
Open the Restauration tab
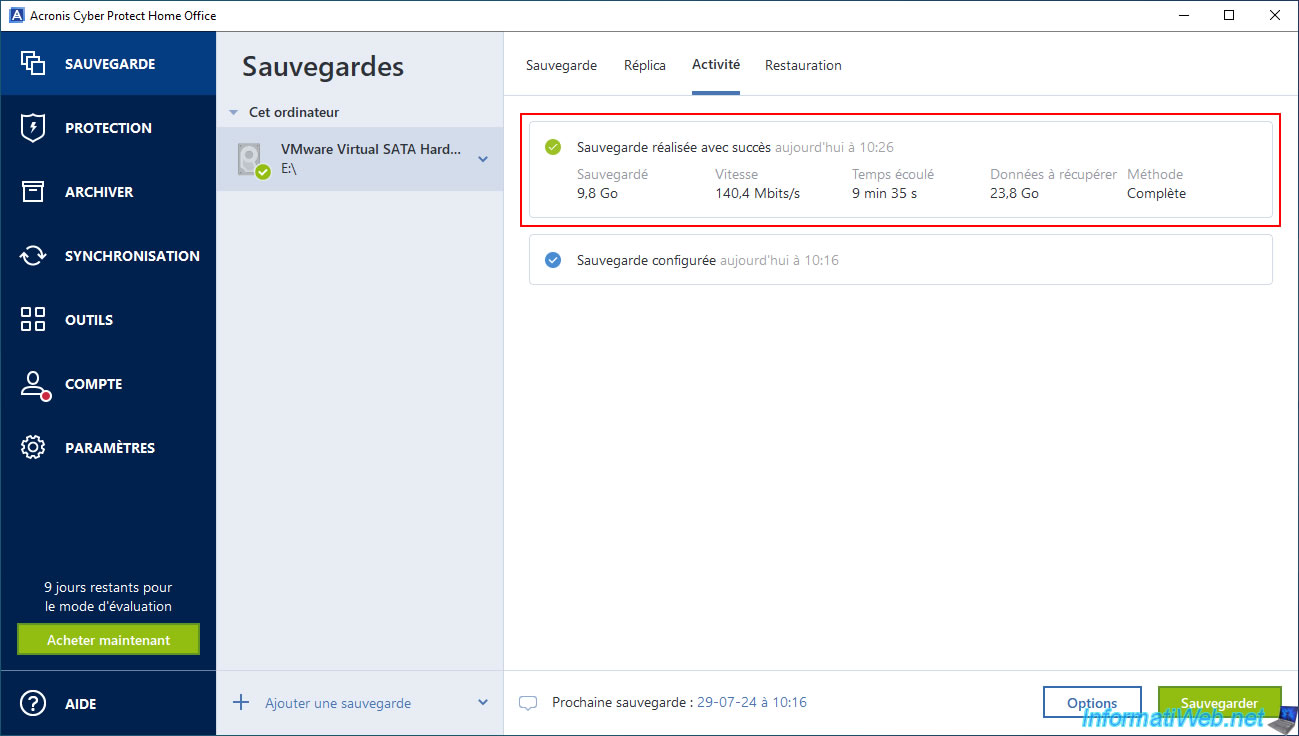(x=803, y=65)
